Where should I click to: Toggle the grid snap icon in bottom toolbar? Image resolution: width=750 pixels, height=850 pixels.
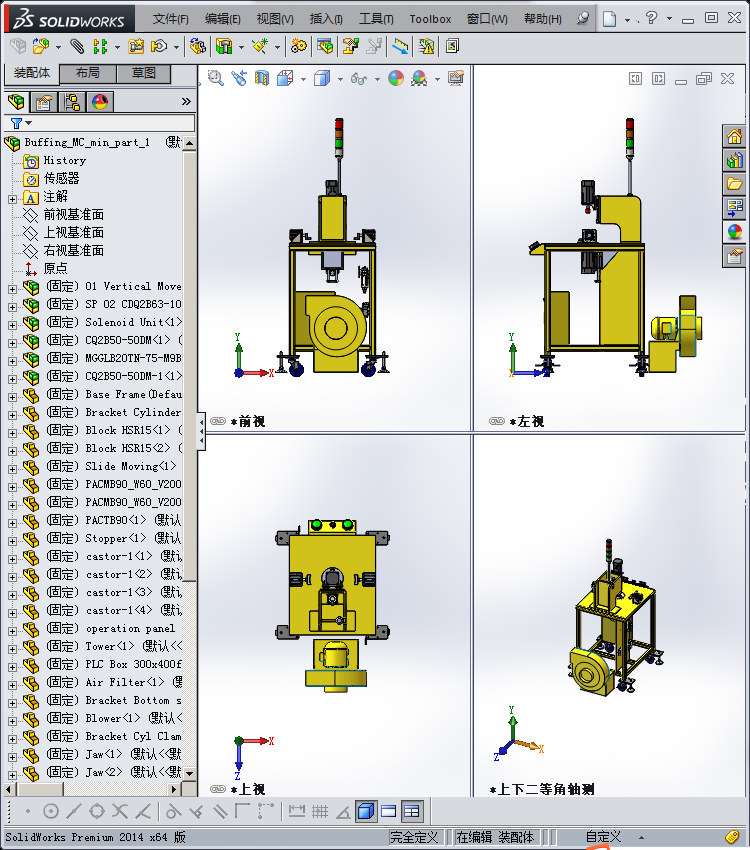[x=320, y=811]
